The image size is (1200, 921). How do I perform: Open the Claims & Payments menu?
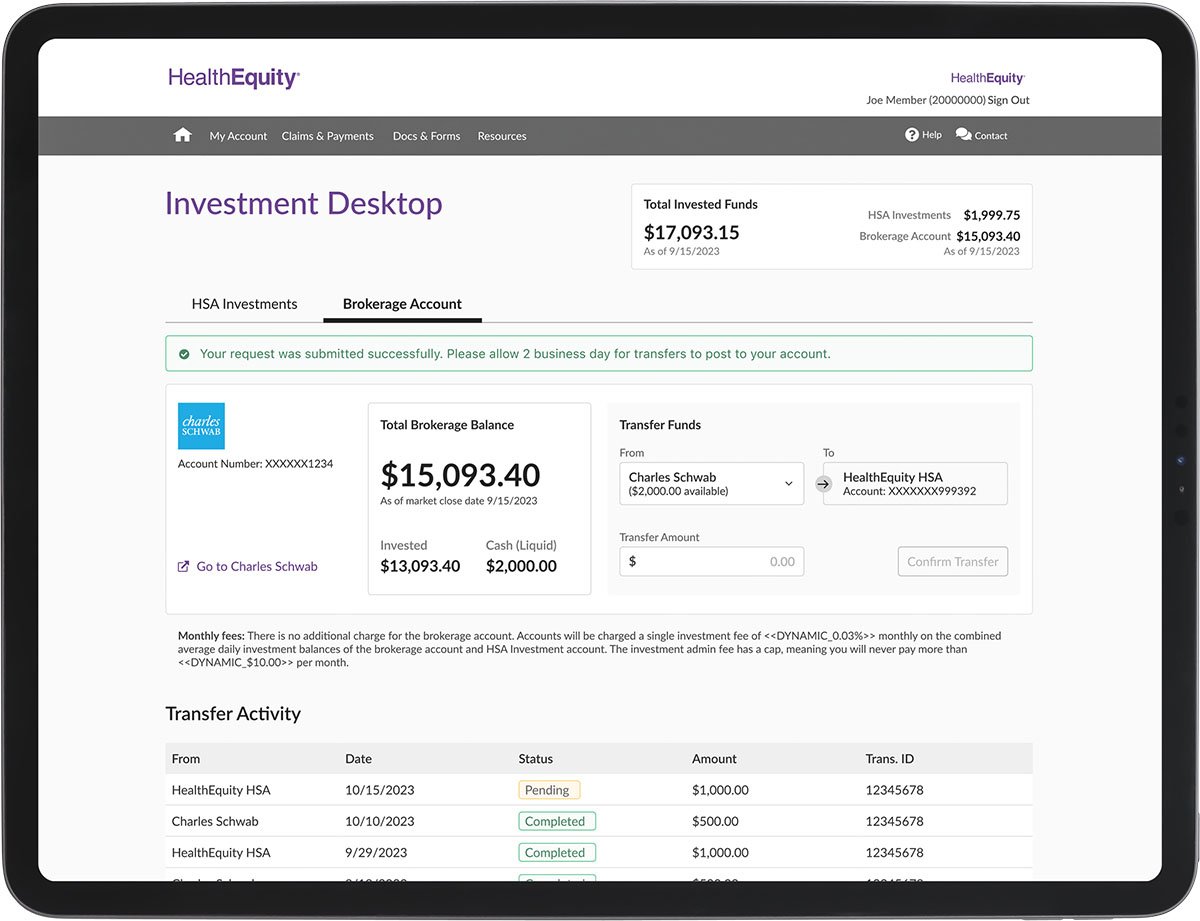(327, 136)
